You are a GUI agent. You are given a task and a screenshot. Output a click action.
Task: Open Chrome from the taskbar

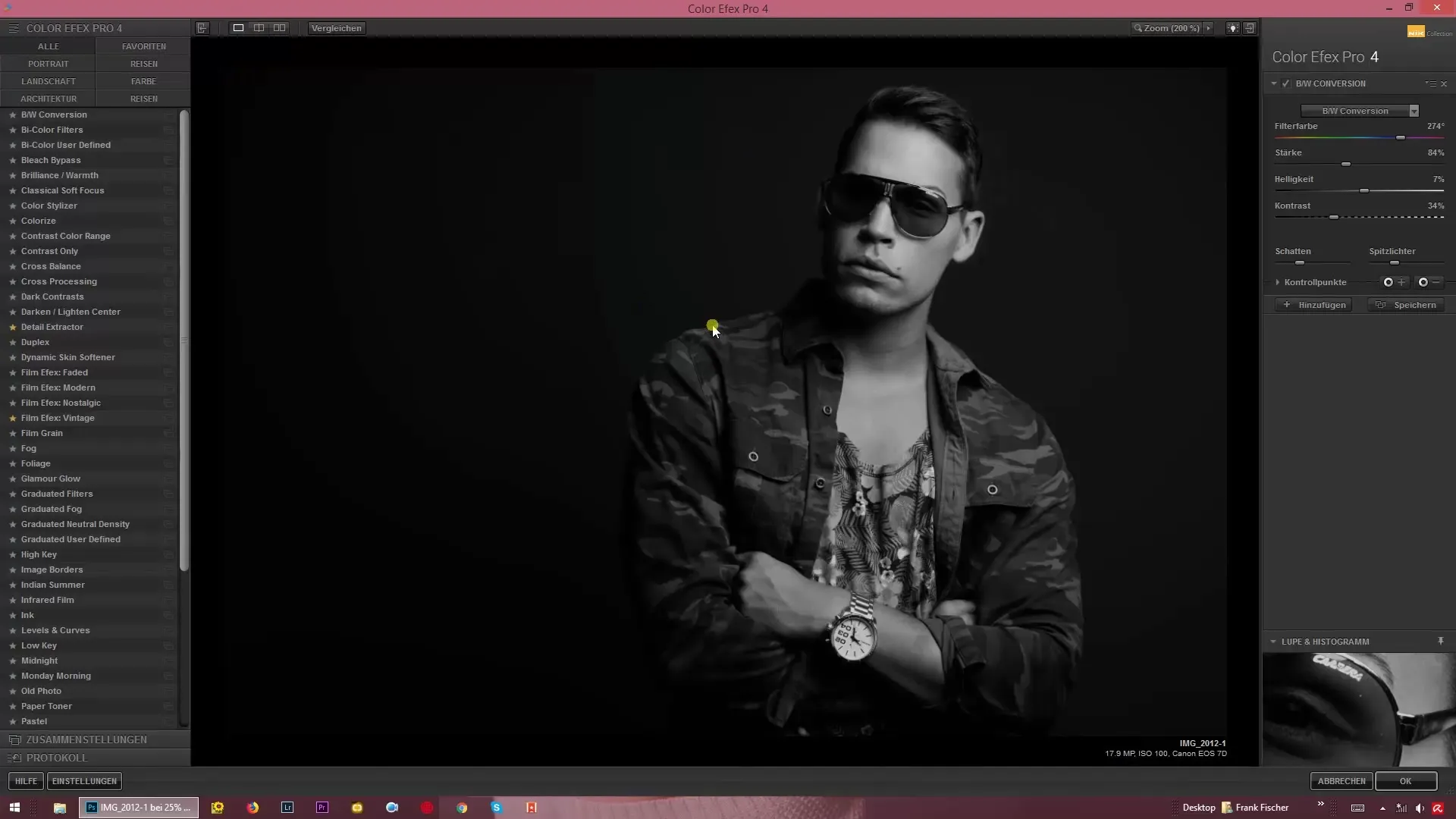pos(462,808)
